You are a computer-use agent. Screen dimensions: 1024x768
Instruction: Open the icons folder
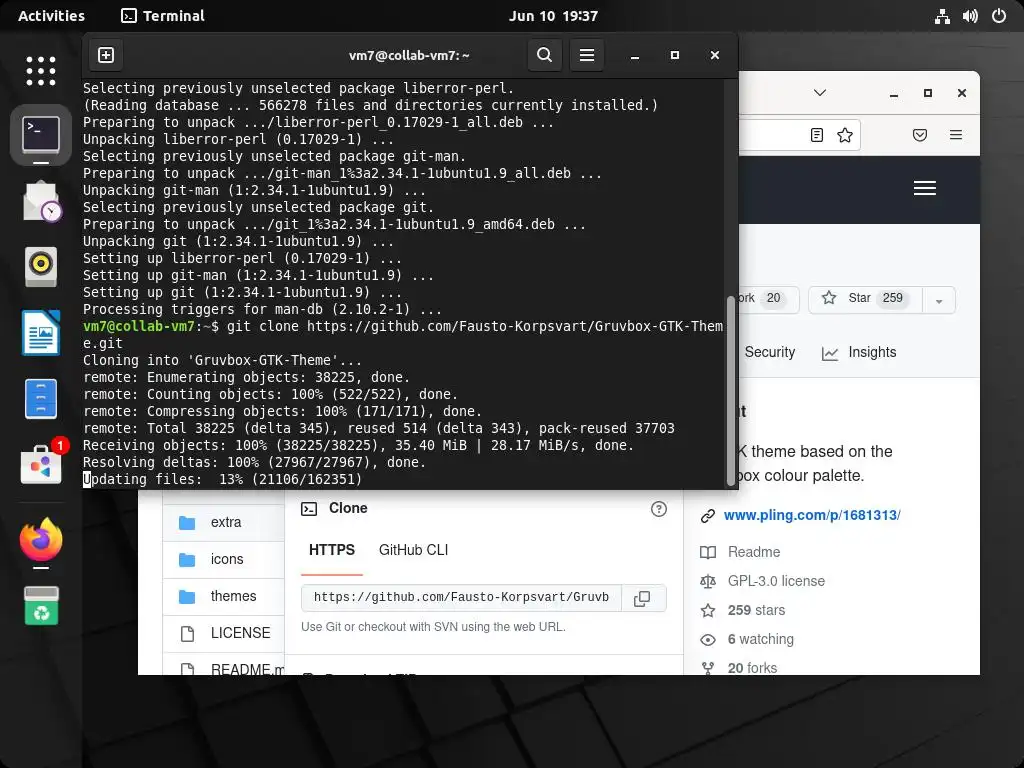[x=227, y=559]
